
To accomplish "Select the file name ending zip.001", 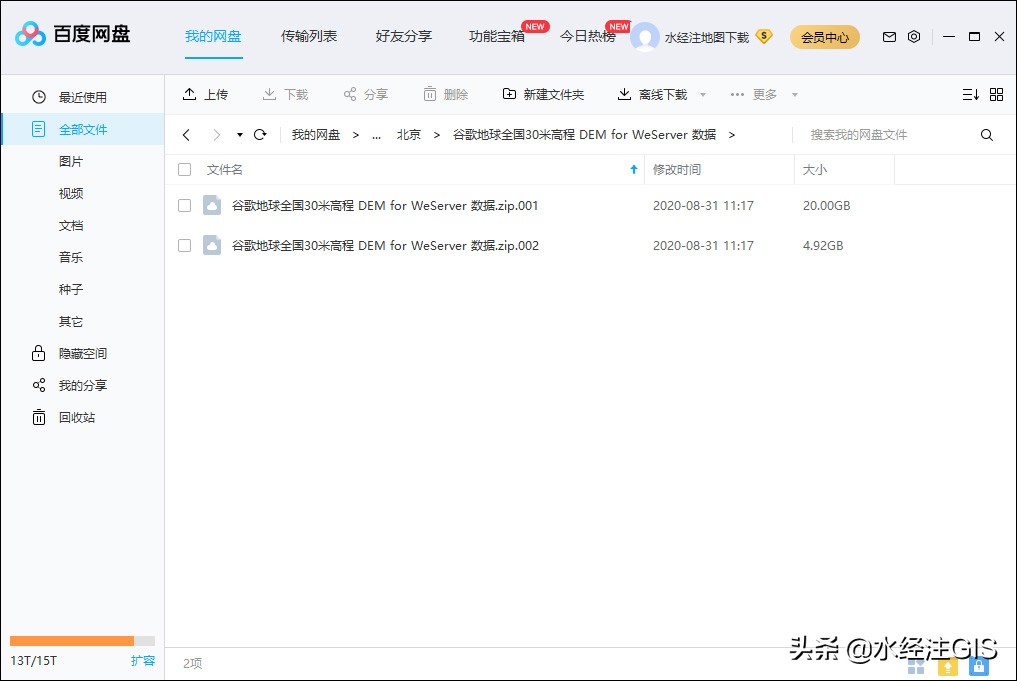I will 385,206.
